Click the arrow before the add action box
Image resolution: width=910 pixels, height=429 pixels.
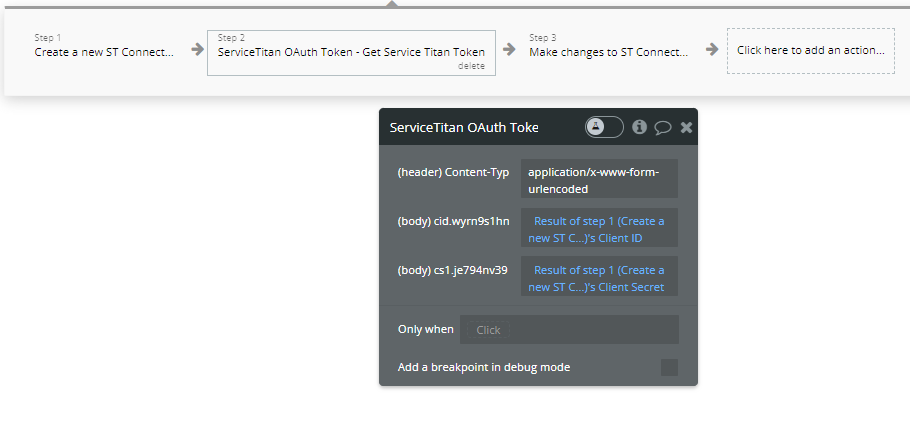point(712,49)
